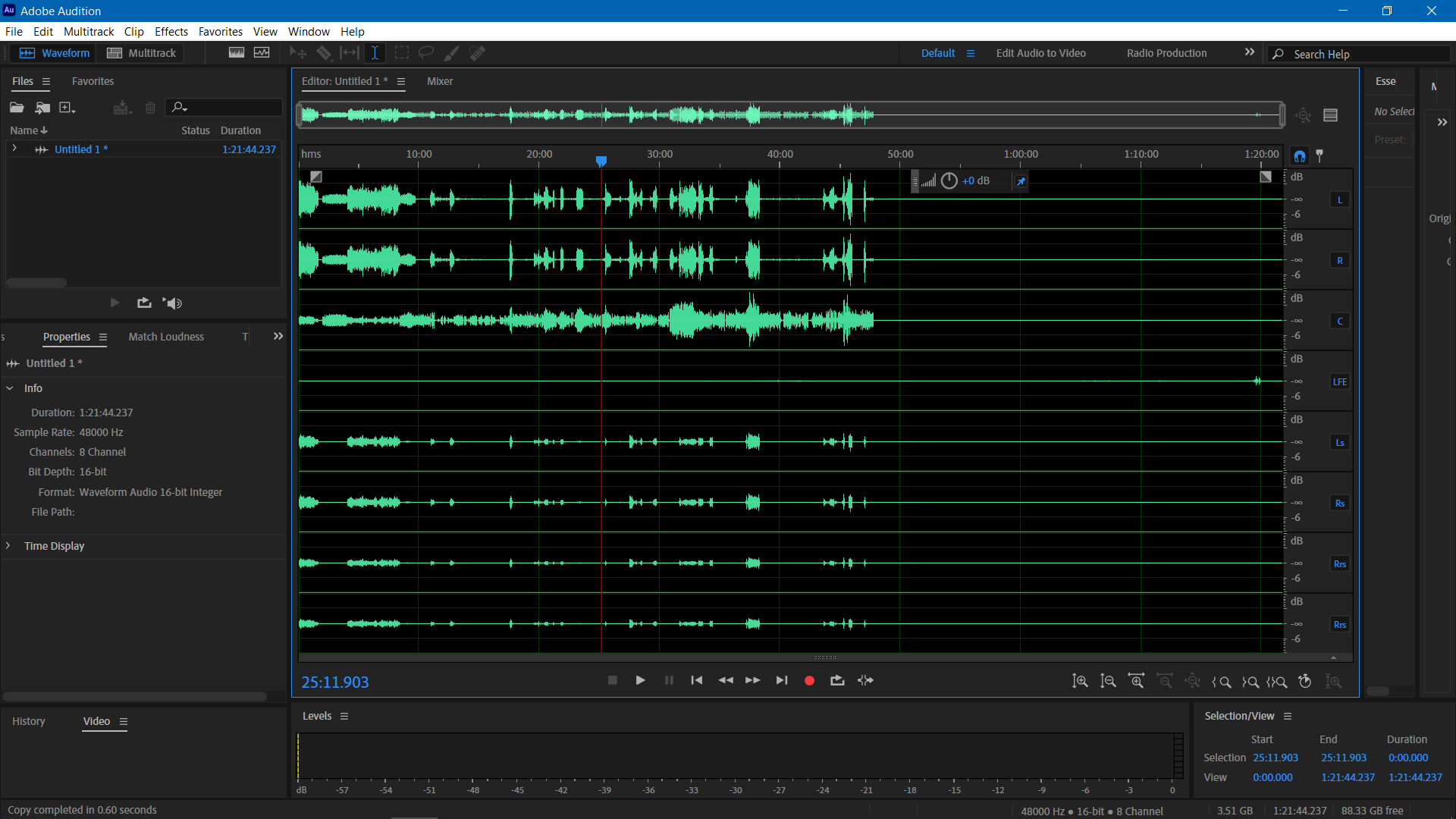
Task: Toggle Skip Selection in transport
Action: (865, 680)
